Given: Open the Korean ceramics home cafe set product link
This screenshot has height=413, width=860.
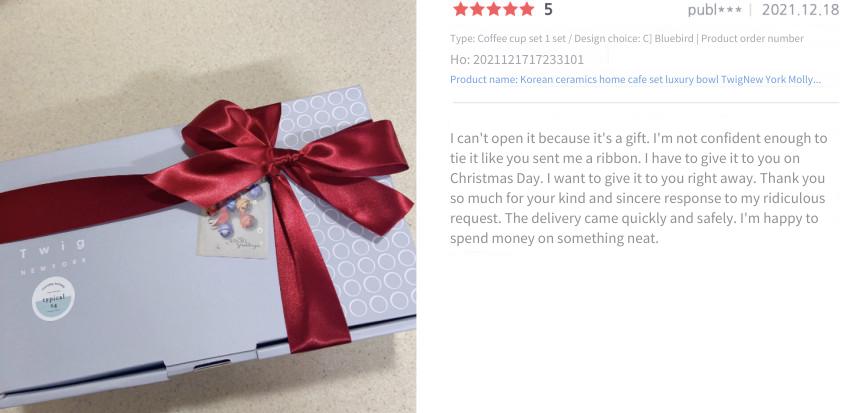Looking at the screenshot, I should pos(635,80).
